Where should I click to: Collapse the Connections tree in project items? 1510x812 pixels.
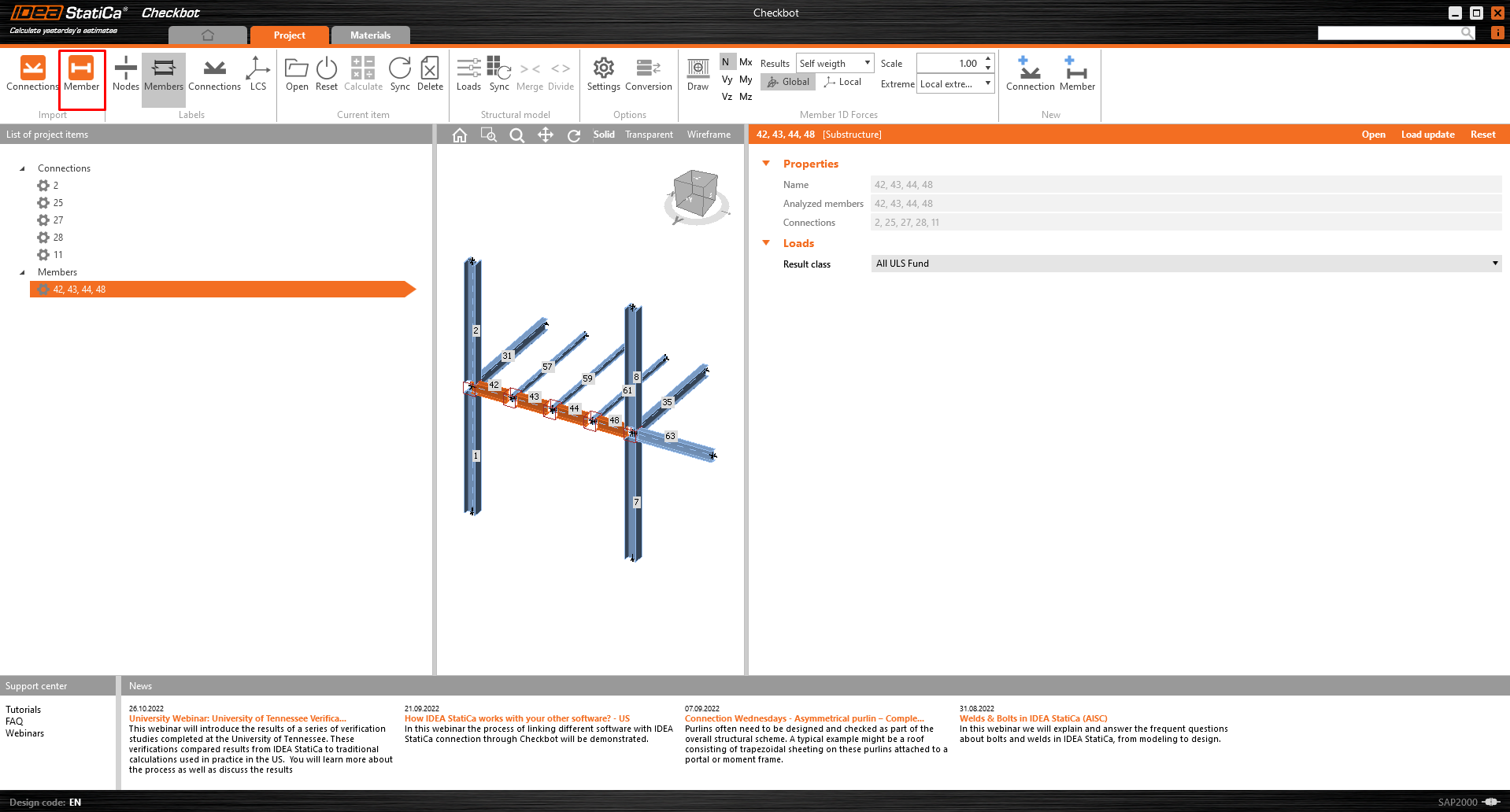(23, 168)
